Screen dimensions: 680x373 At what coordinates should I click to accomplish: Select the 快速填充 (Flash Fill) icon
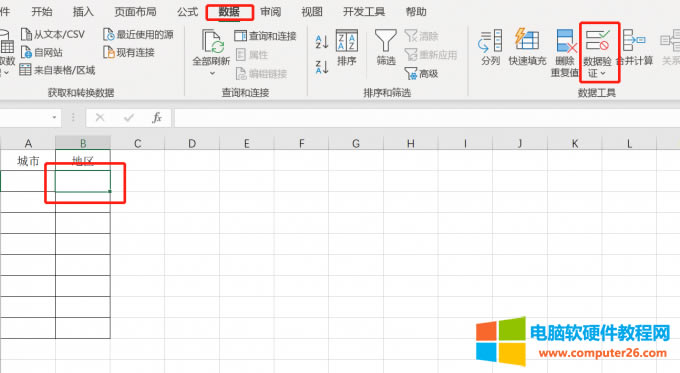527,39
